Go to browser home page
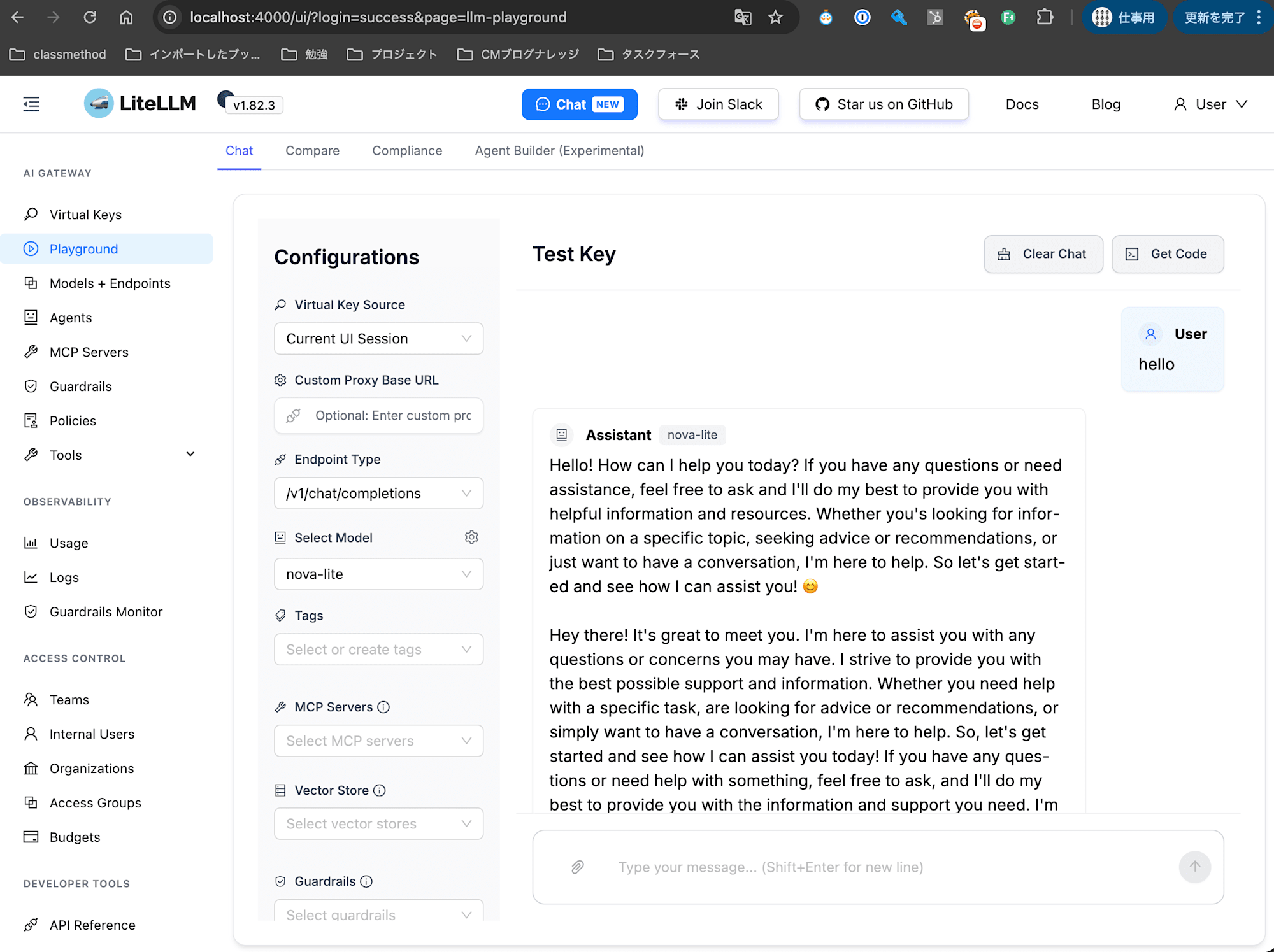Viewport: 1274px width, 952px height. click(x=126, y=17)
